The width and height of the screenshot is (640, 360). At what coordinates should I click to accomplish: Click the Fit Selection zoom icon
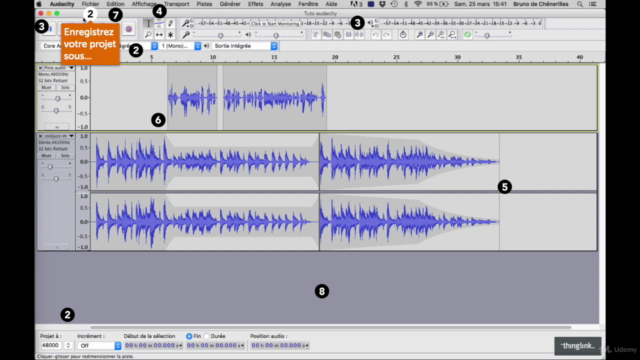click(x=441, y=35)
